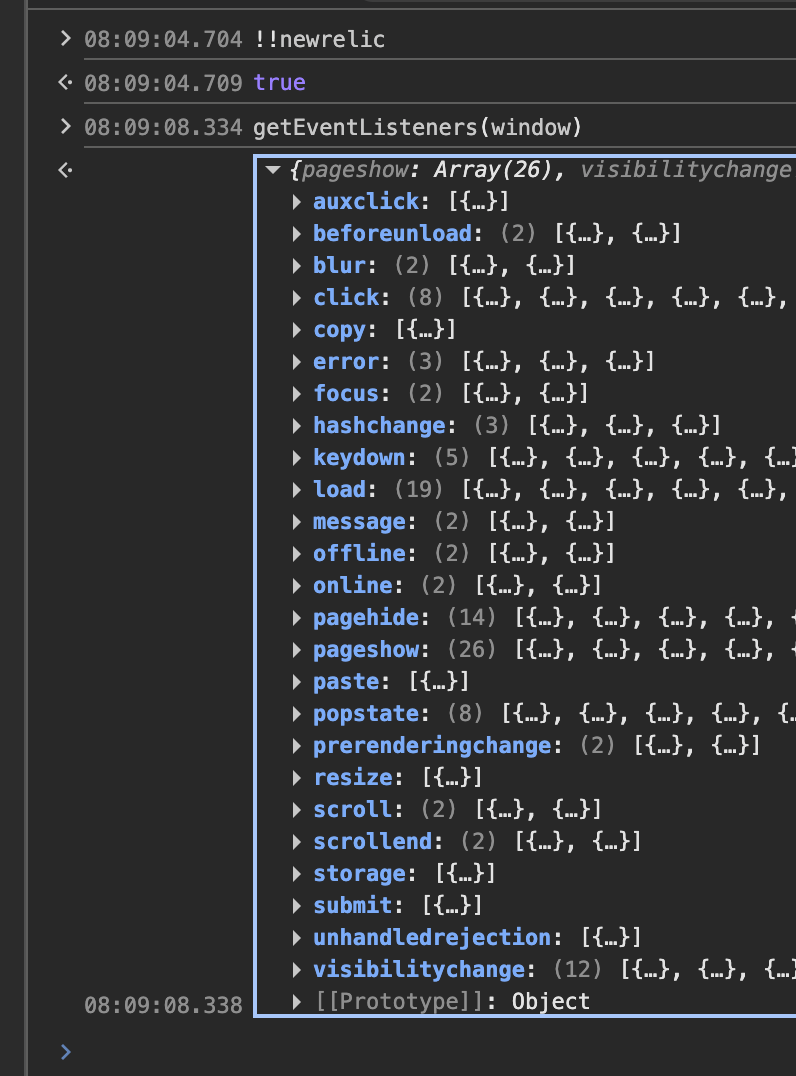Expand the scrollend listeners triangle
796x1076 pixels.
296,842
